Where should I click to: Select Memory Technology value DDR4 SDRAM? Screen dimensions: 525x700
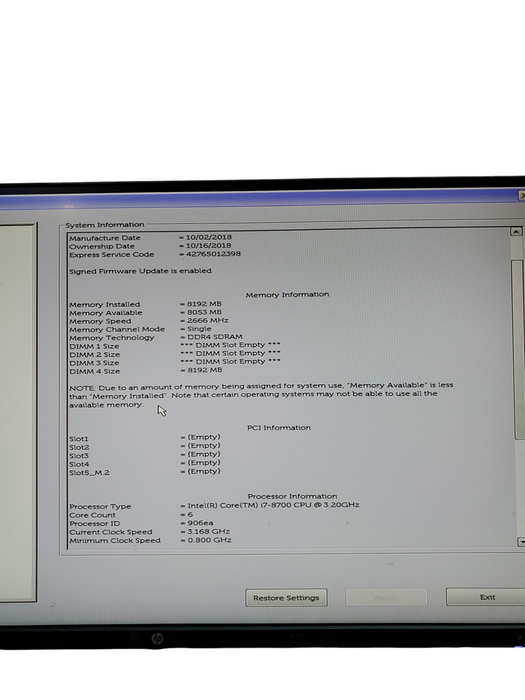pyautogui.click(x=215, y=337)
